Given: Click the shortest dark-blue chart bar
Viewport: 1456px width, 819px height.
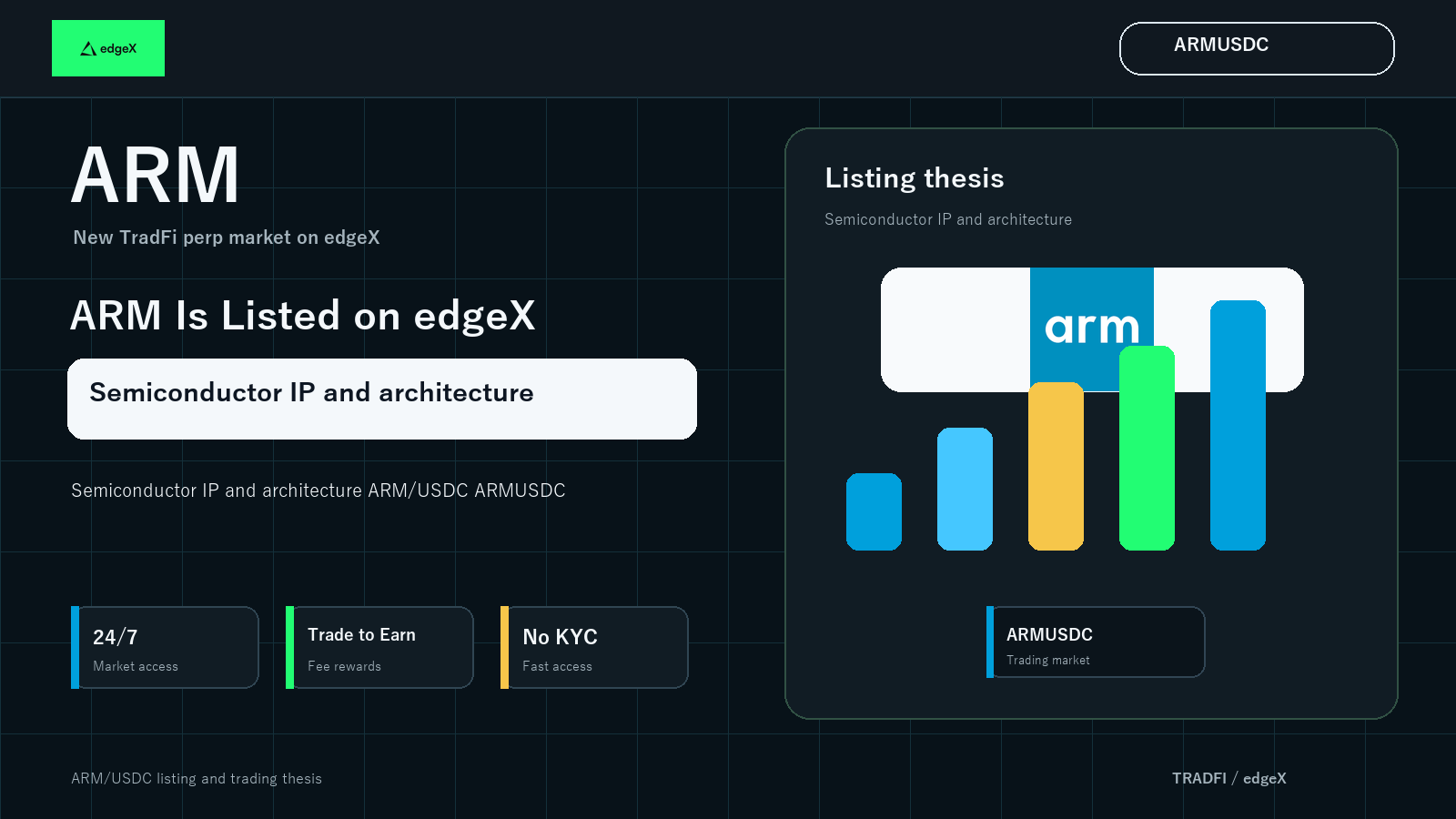Looking at the screenshot, I should (874, 511).
